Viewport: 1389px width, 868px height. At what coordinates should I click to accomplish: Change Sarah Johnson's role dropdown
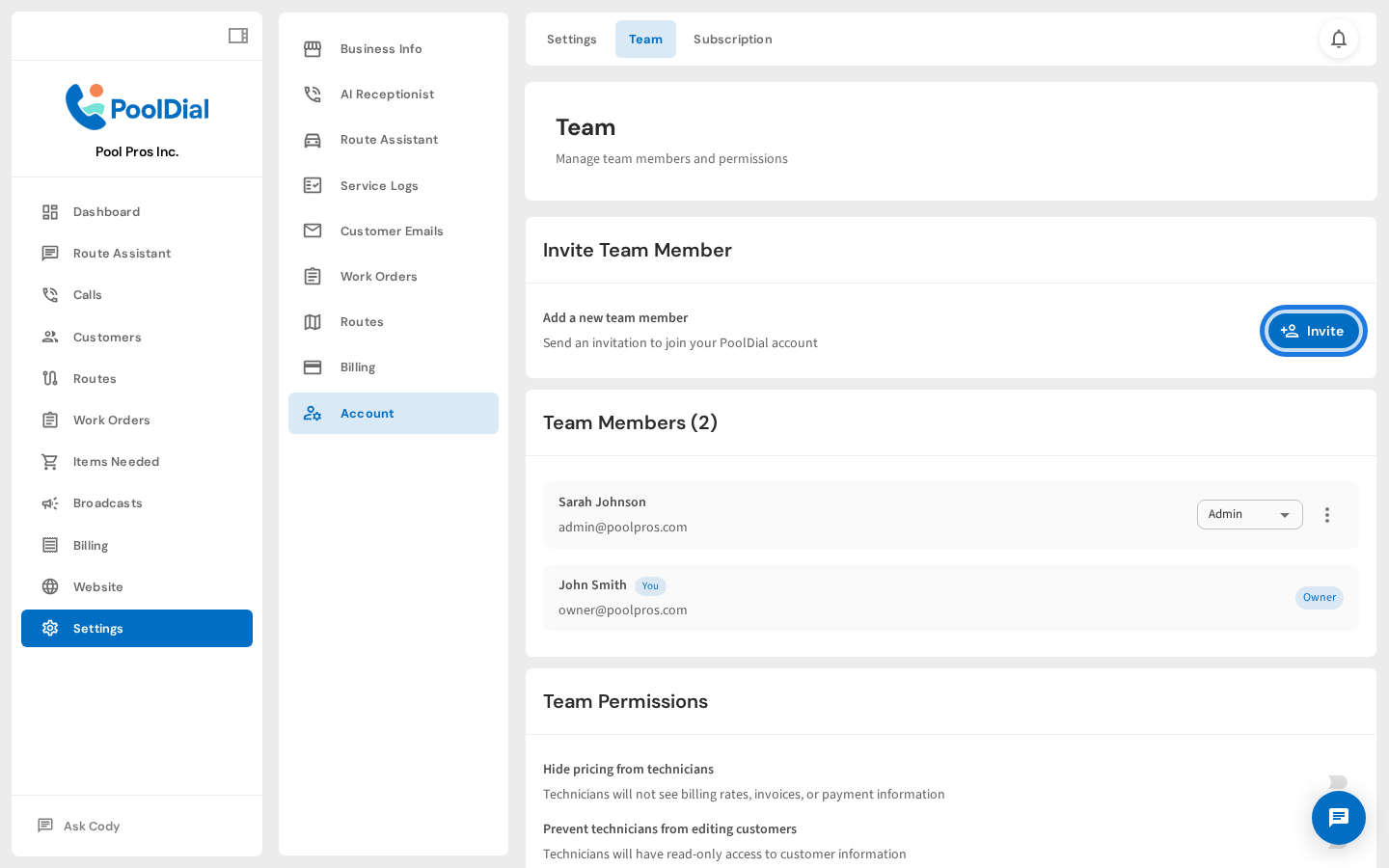(1250, 514)
